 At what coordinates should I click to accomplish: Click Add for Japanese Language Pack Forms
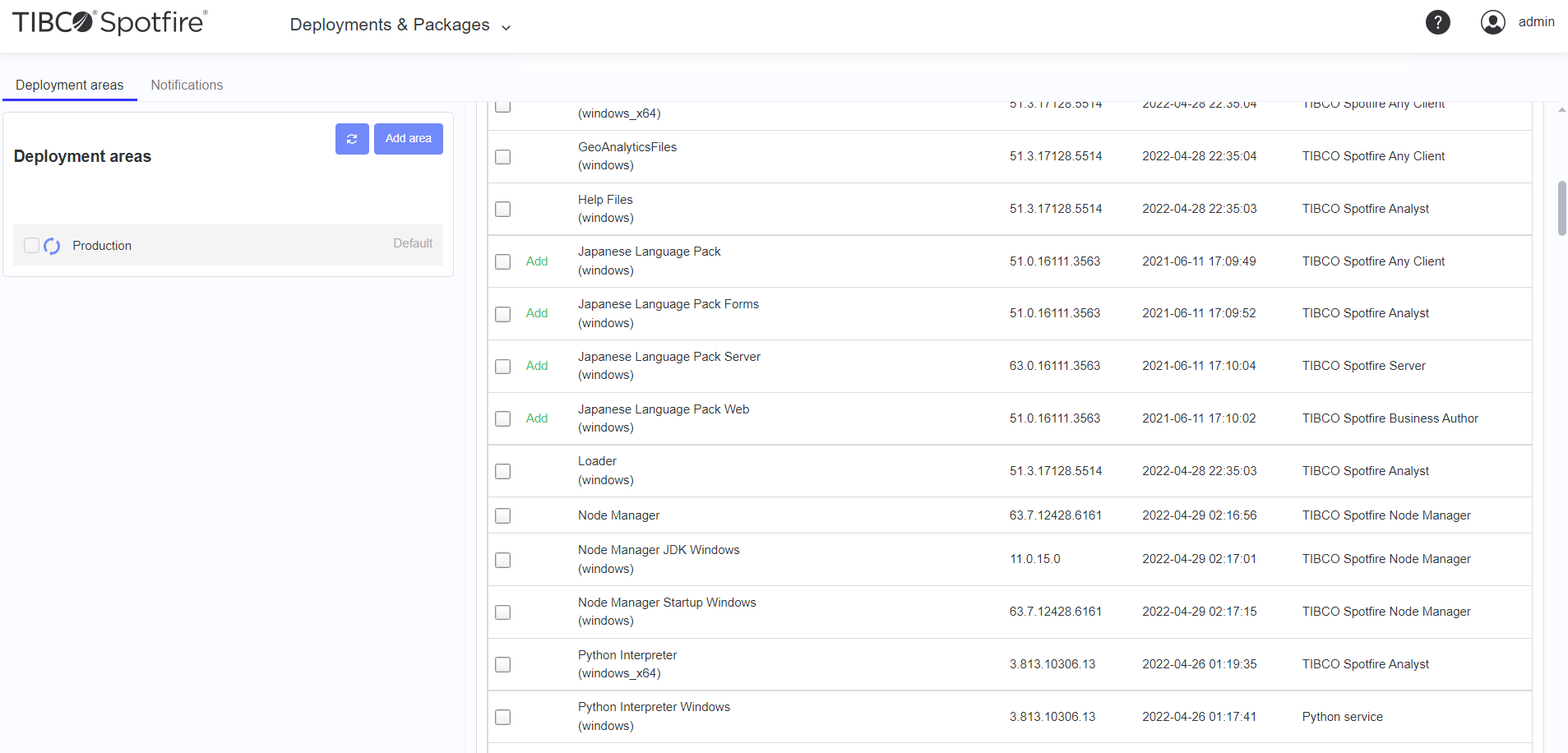pyautogui.click(x=537, y=313)
